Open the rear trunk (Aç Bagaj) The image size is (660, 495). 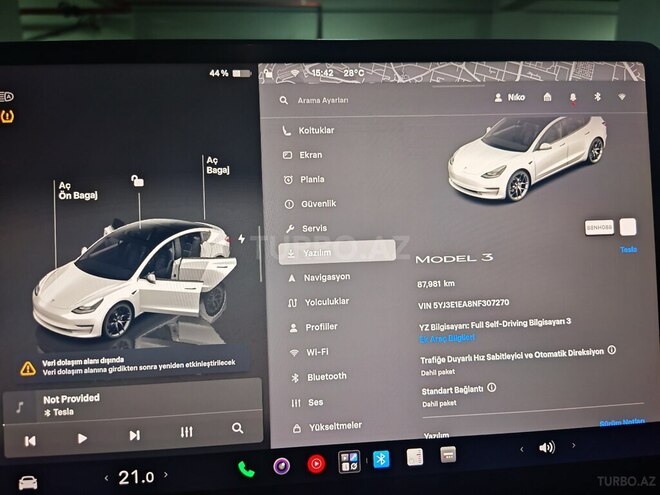pyautogui.click(x=218, y=165)
